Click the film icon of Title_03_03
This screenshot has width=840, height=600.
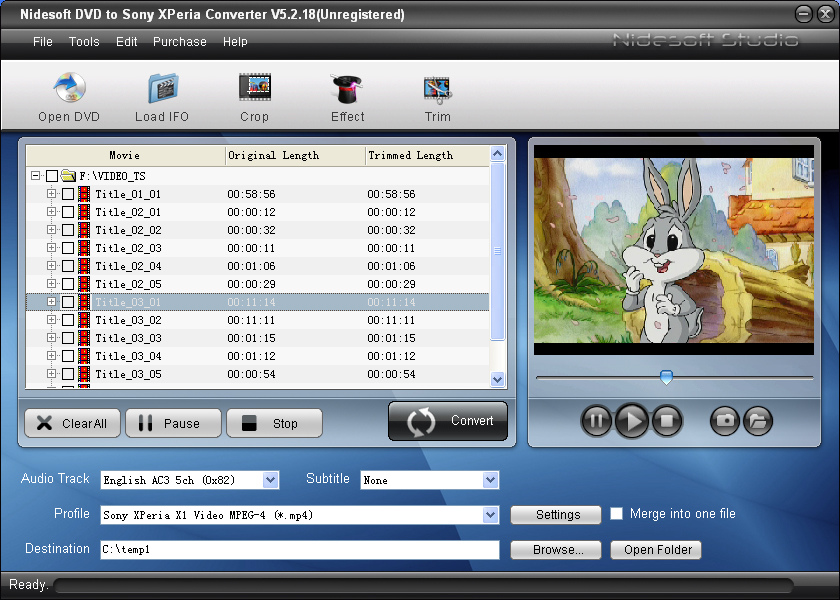(x=84, y=338)
